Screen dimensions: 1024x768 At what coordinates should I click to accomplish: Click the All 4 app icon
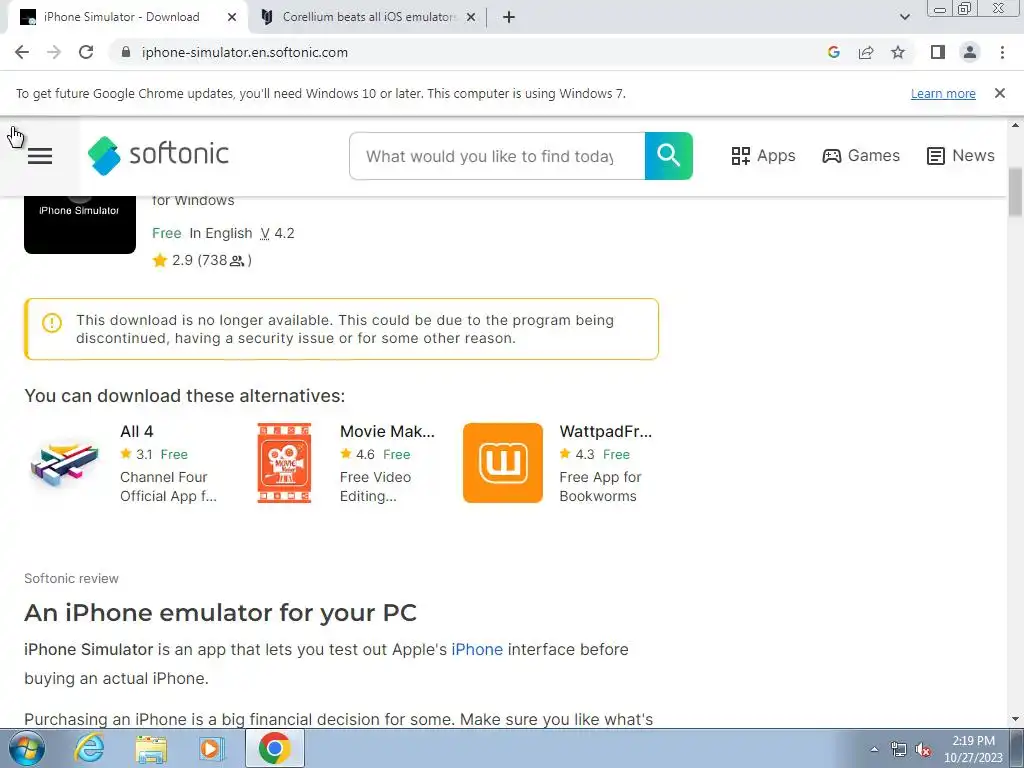click(65, 463)
